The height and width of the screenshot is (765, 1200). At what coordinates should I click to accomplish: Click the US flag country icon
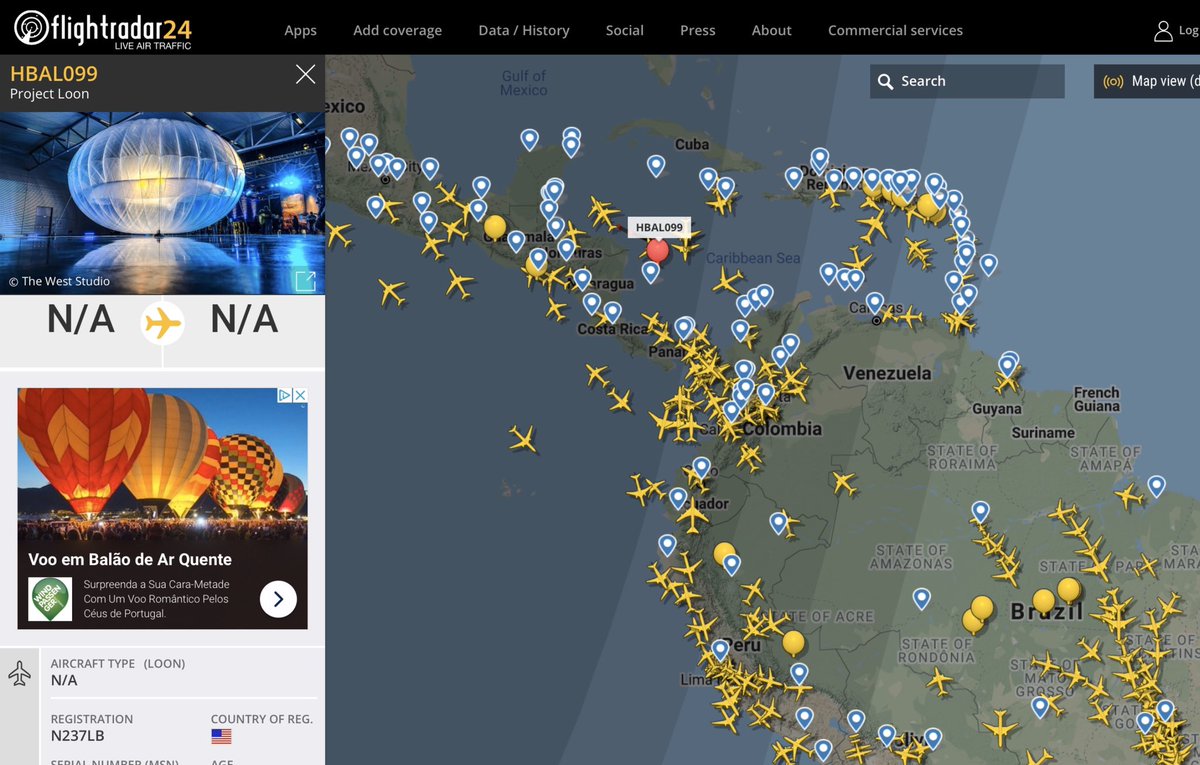pyautogui.click(x=221, y=736)
